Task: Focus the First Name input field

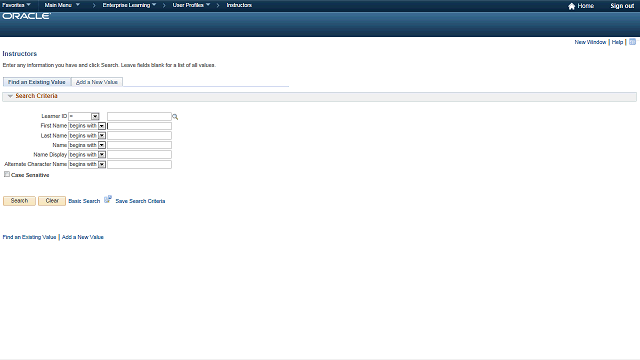Action: pos(139,126)
